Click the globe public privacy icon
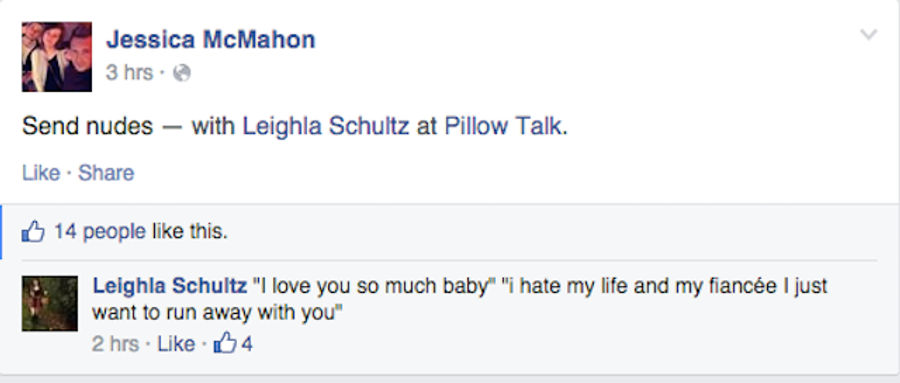The image size is (900, 383). 182,73
